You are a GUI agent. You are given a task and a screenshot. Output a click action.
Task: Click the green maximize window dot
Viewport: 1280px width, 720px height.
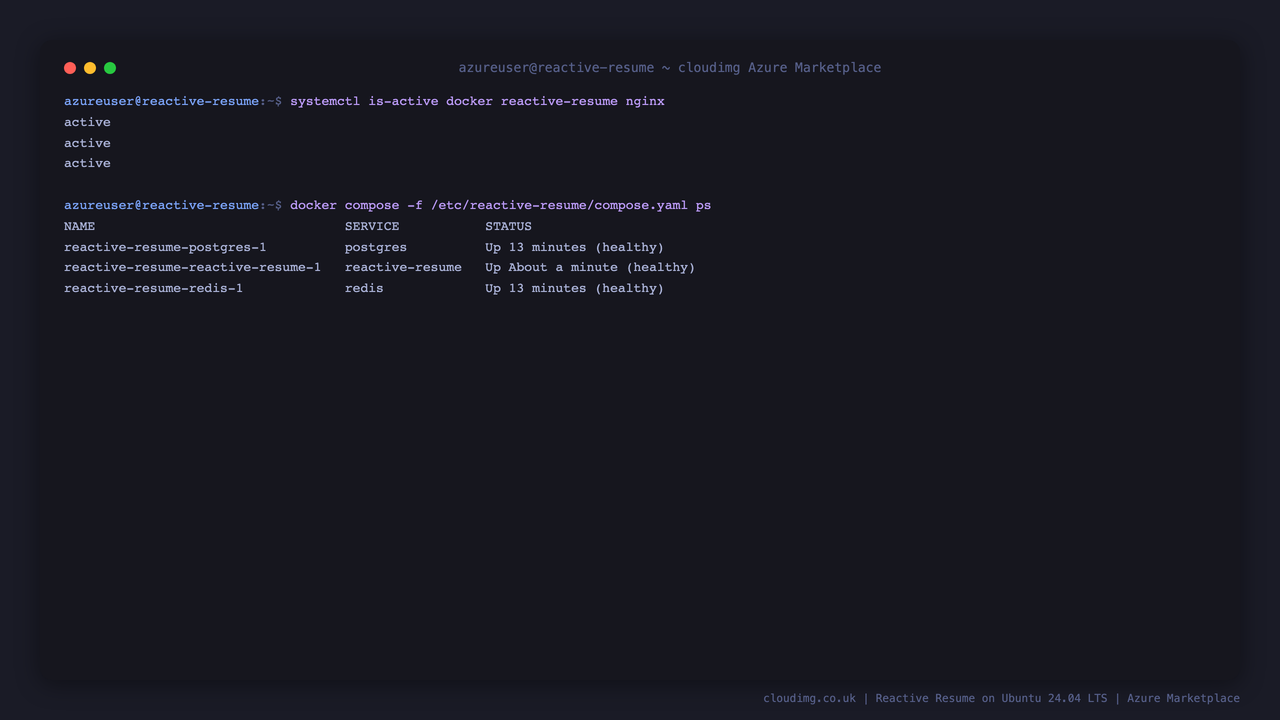click(x=110, y=68)
